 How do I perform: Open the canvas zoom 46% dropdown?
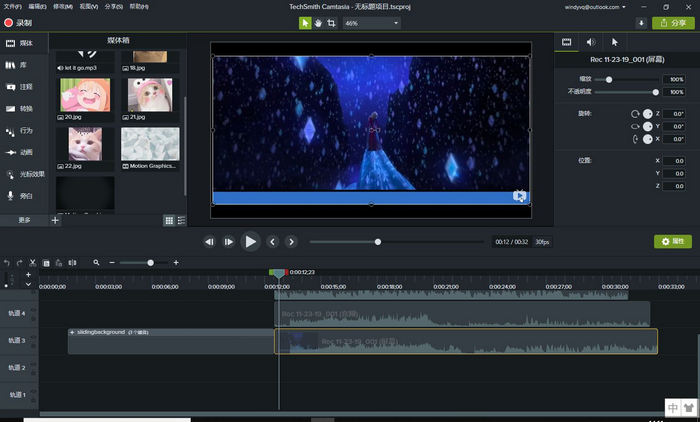point(371,23)
